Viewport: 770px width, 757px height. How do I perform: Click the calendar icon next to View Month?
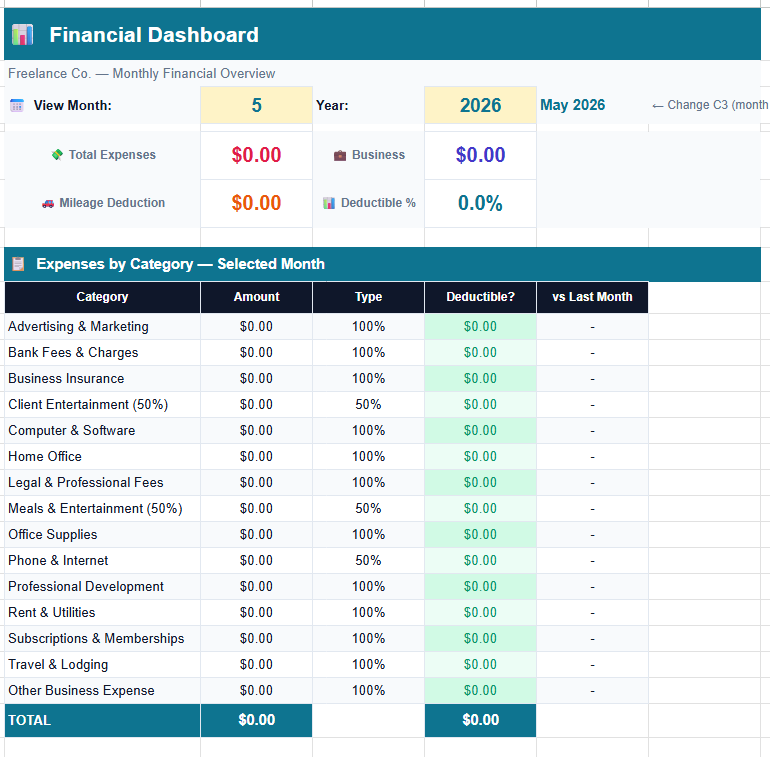17,105
